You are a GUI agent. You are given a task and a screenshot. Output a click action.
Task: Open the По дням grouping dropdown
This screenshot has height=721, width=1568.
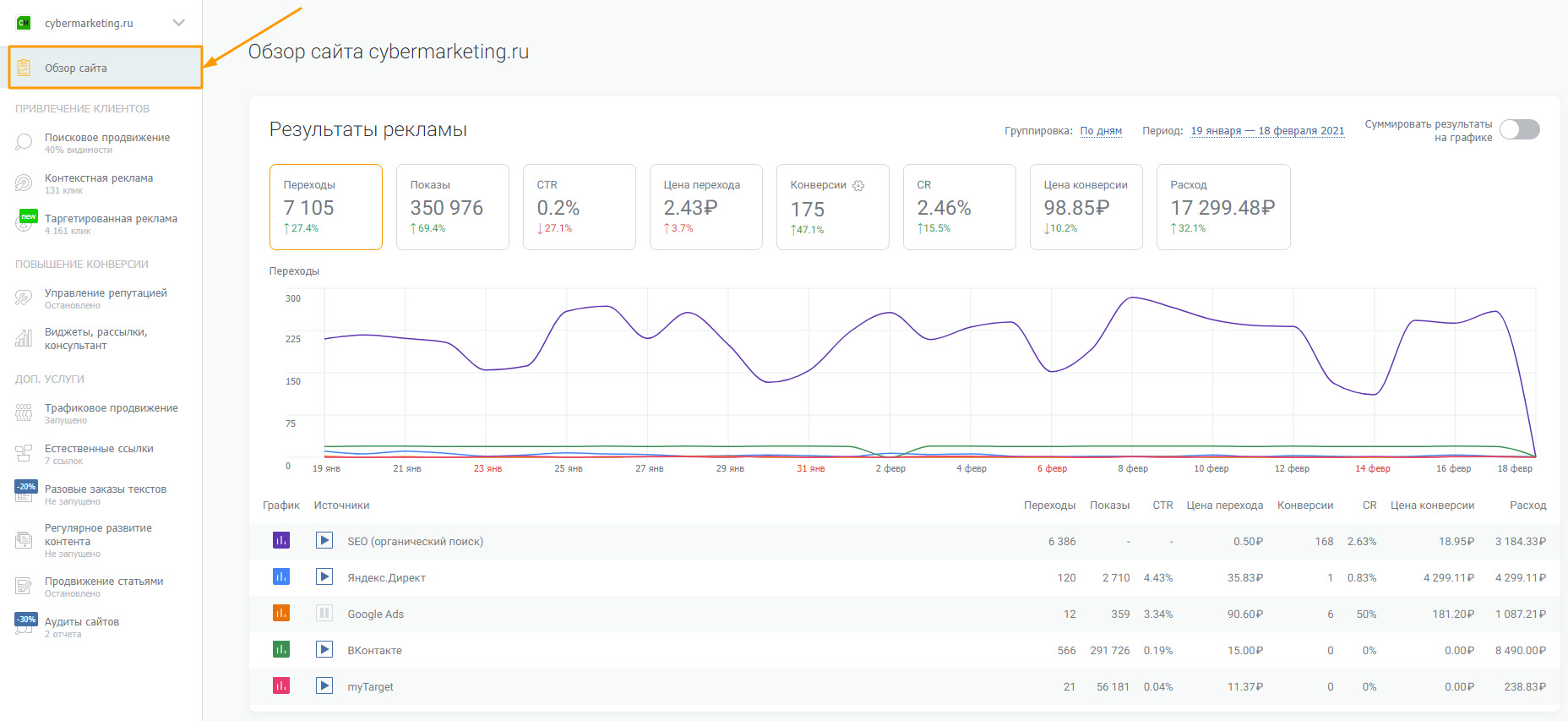coord(1101,131)
